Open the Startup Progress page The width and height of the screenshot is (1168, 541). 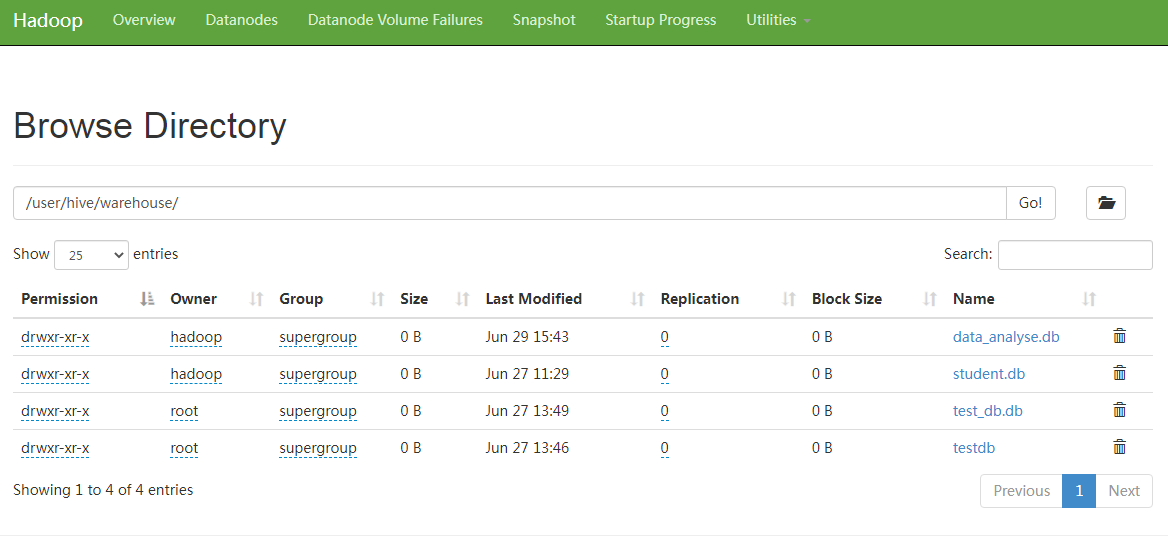(x=660, y=20)
